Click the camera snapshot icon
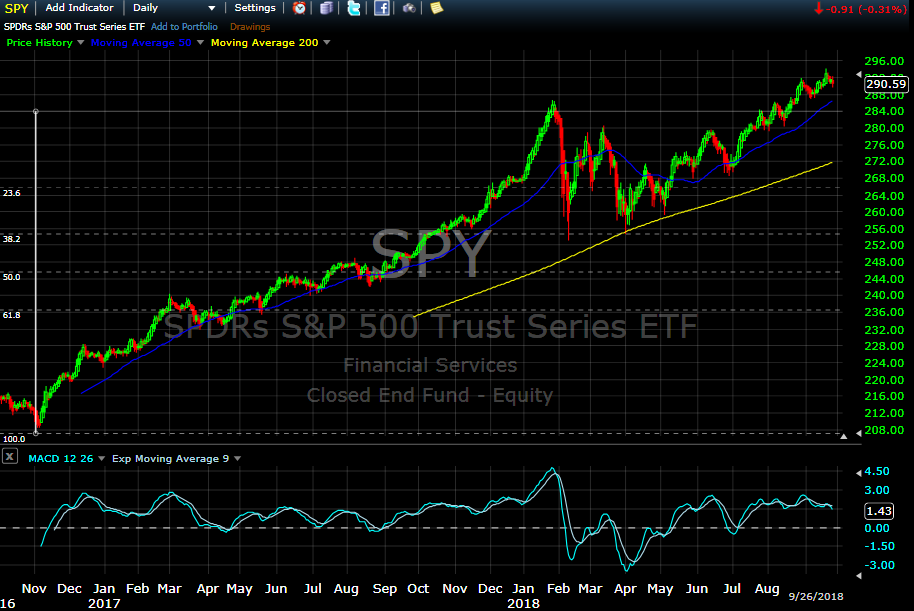This screenshot has height=611, width=914. coord(409,8)
